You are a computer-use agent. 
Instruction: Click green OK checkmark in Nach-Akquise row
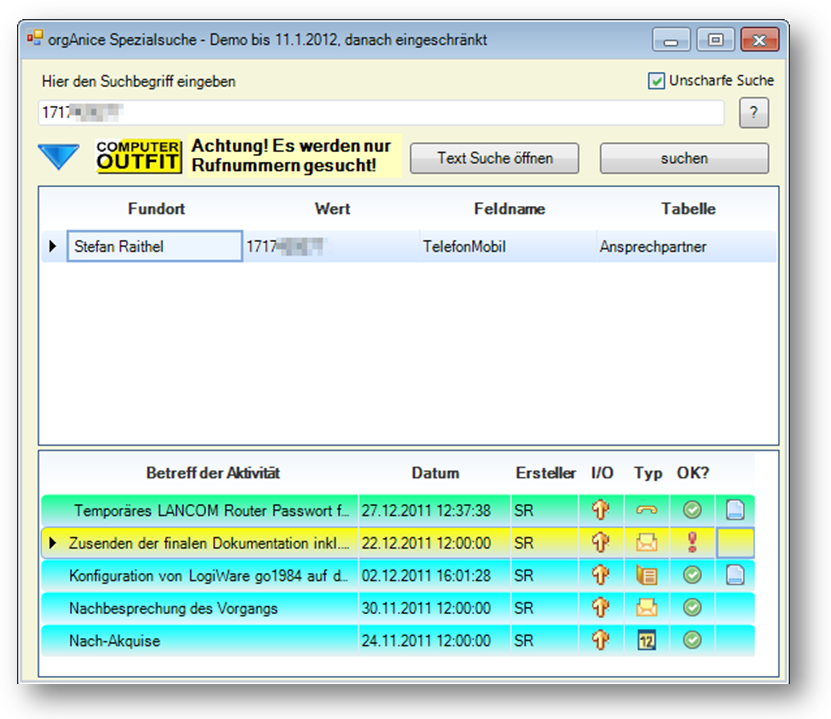pyautogui.click(x=692, y=641)
